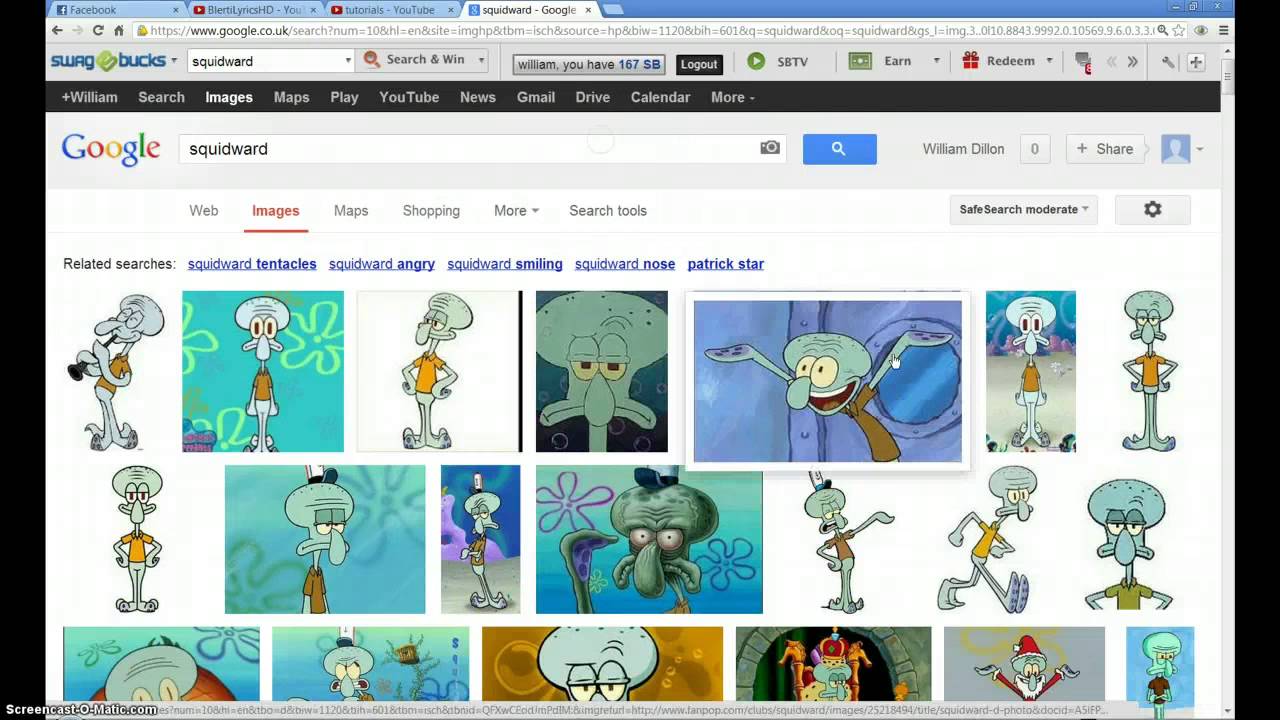Open the profile avatar icon

pyautogui.click(x=1176, y=149)
